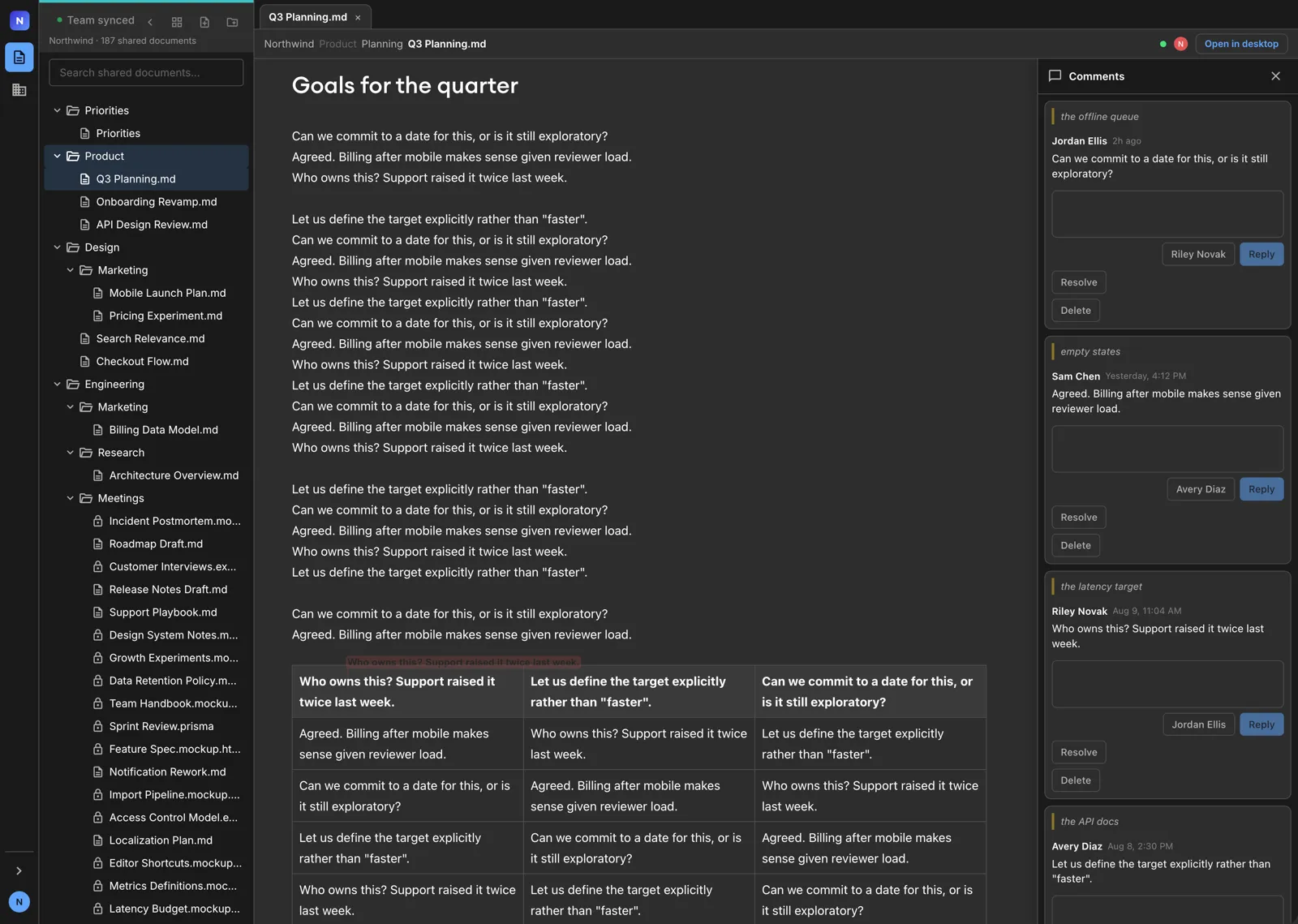
Task: Click reply text box under Jordan Ellis's comment
Action: (x=1167, y=214)
